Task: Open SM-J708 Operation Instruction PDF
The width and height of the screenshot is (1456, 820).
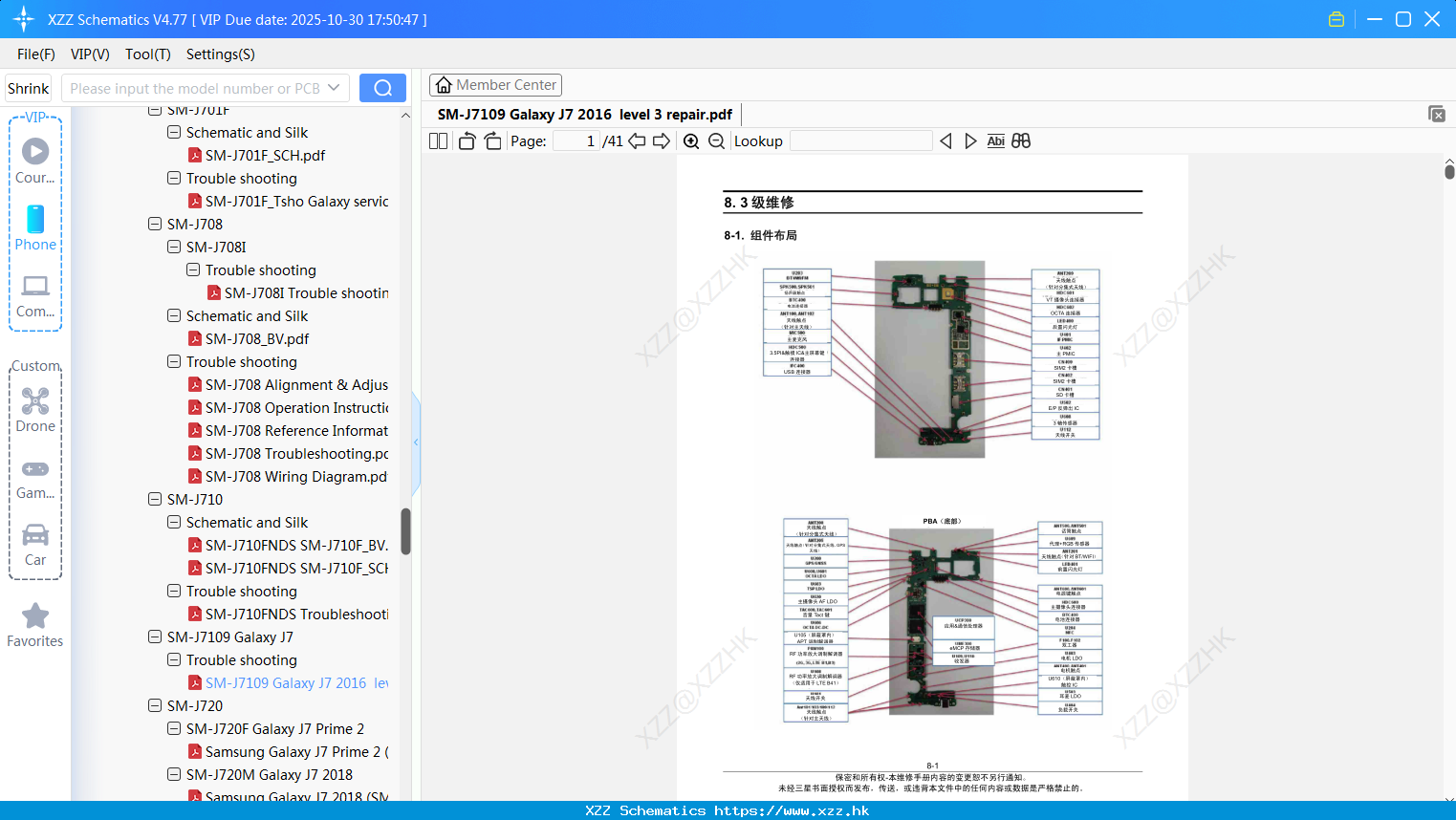Action: [x=296, y=407]
